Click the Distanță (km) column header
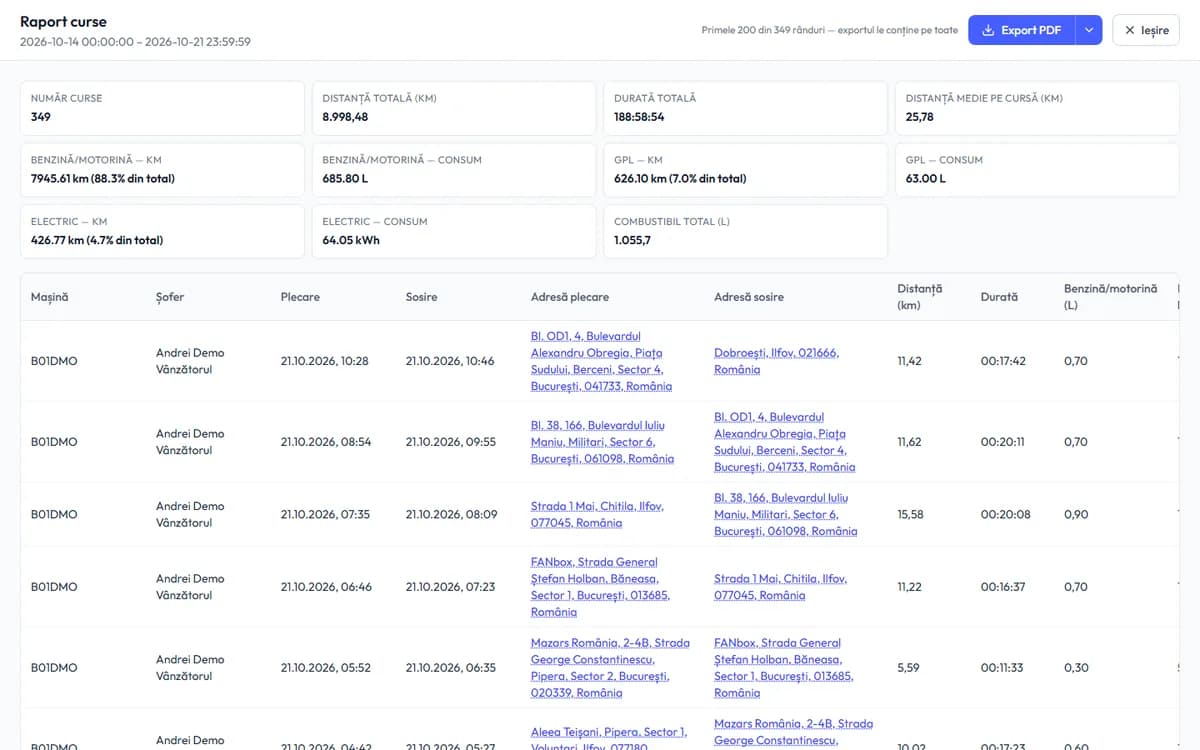 pos(920,297)
